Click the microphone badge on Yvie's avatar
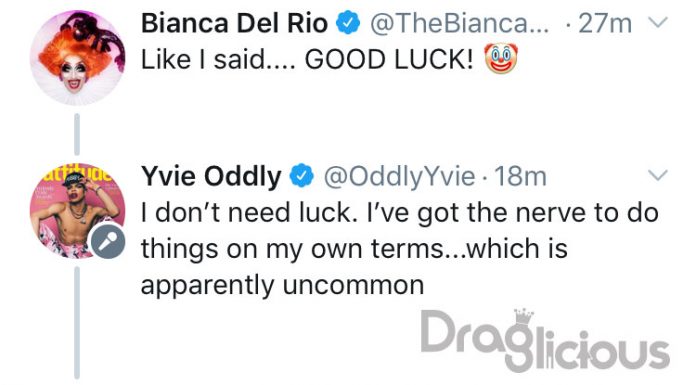Image resolution: width=696 pixels, height=385 pixels. [108, 242]
